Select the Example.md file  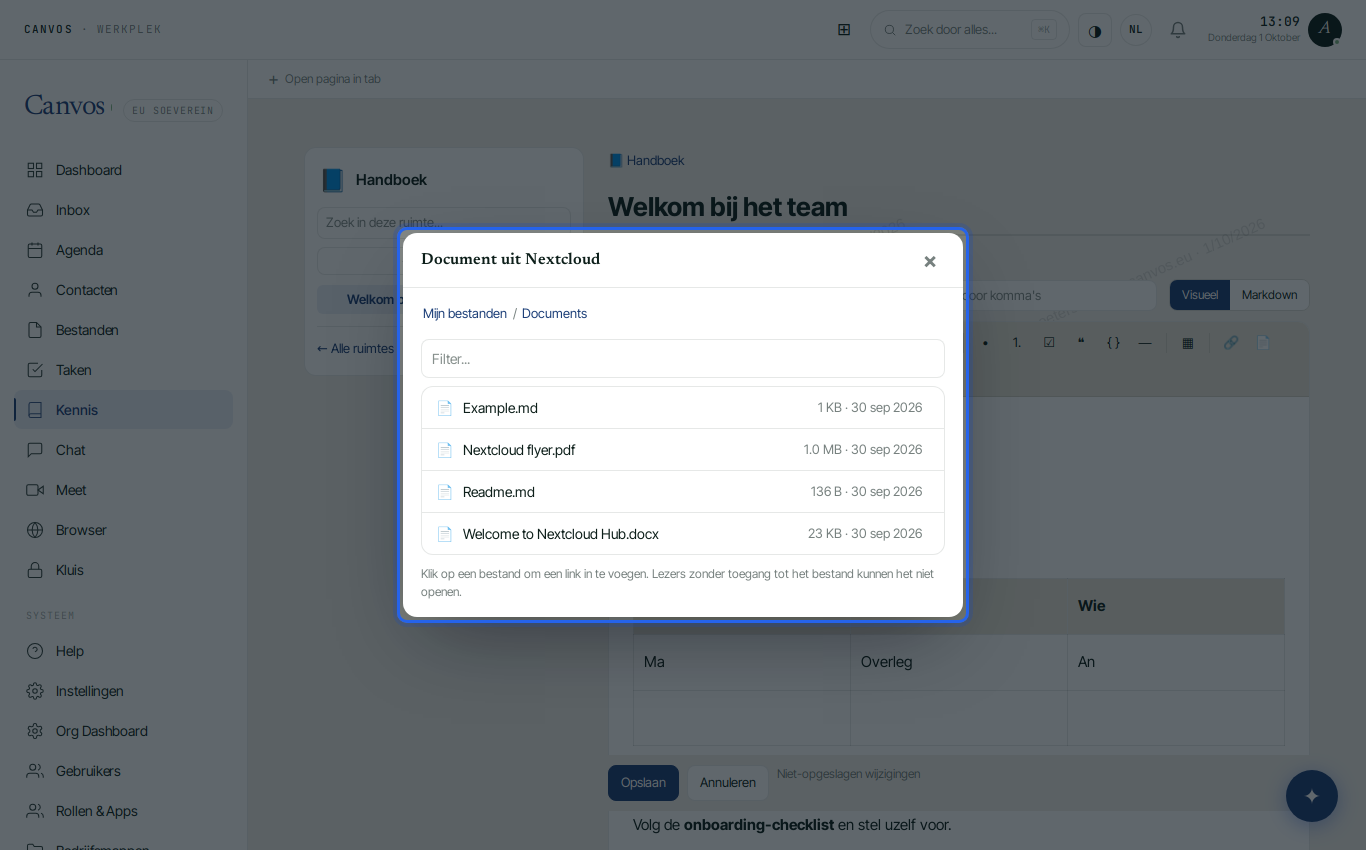coord(683,408)
